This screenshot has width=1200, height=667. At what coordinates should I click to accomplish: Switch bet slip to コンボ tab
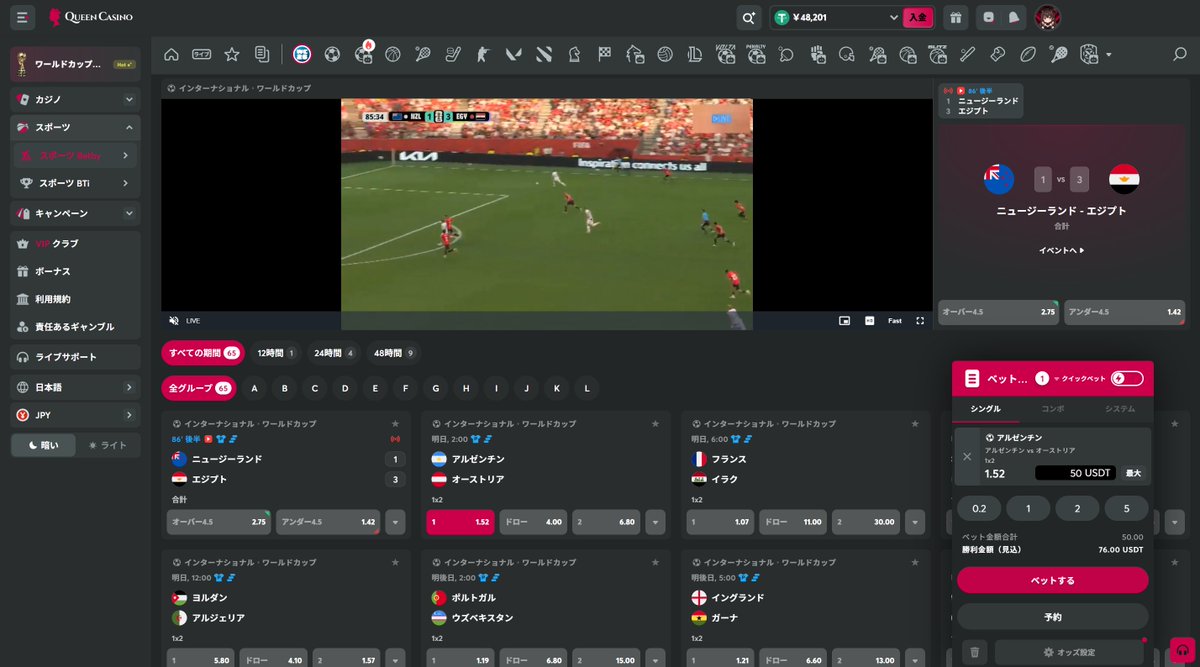pyautogui.click(x=1053, y=409)
